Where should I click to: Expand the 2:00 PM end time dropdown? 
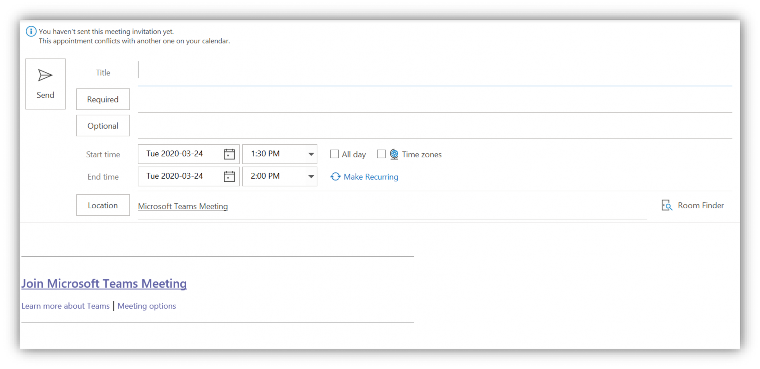[x=311, y=176]
